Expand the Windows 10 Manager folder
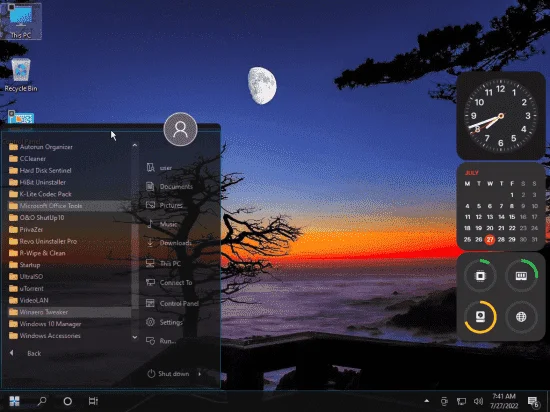 [x=69, y=324]
